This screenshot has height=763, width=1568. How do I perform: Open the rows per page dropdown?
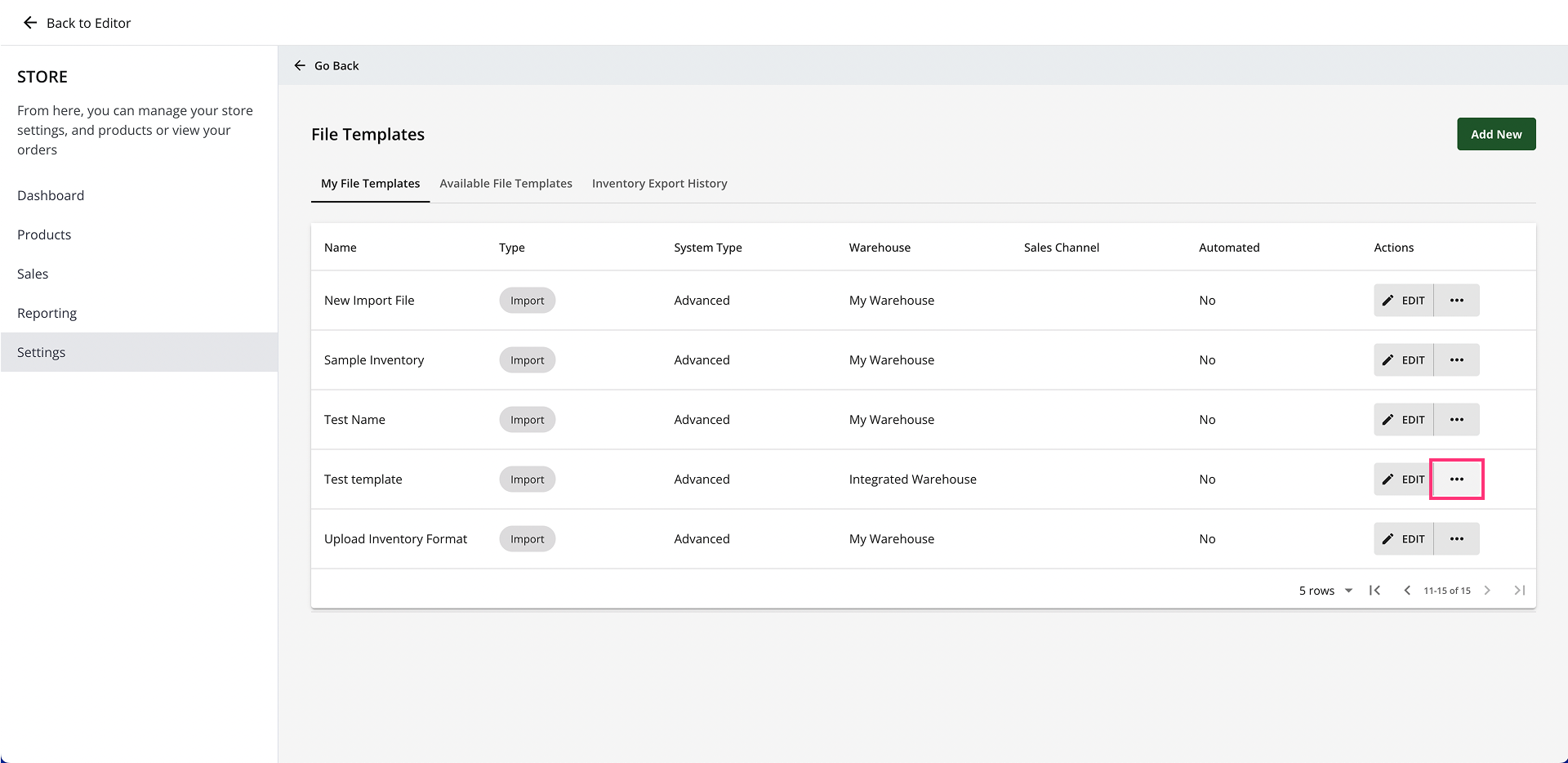click(x=1326, y=591)
